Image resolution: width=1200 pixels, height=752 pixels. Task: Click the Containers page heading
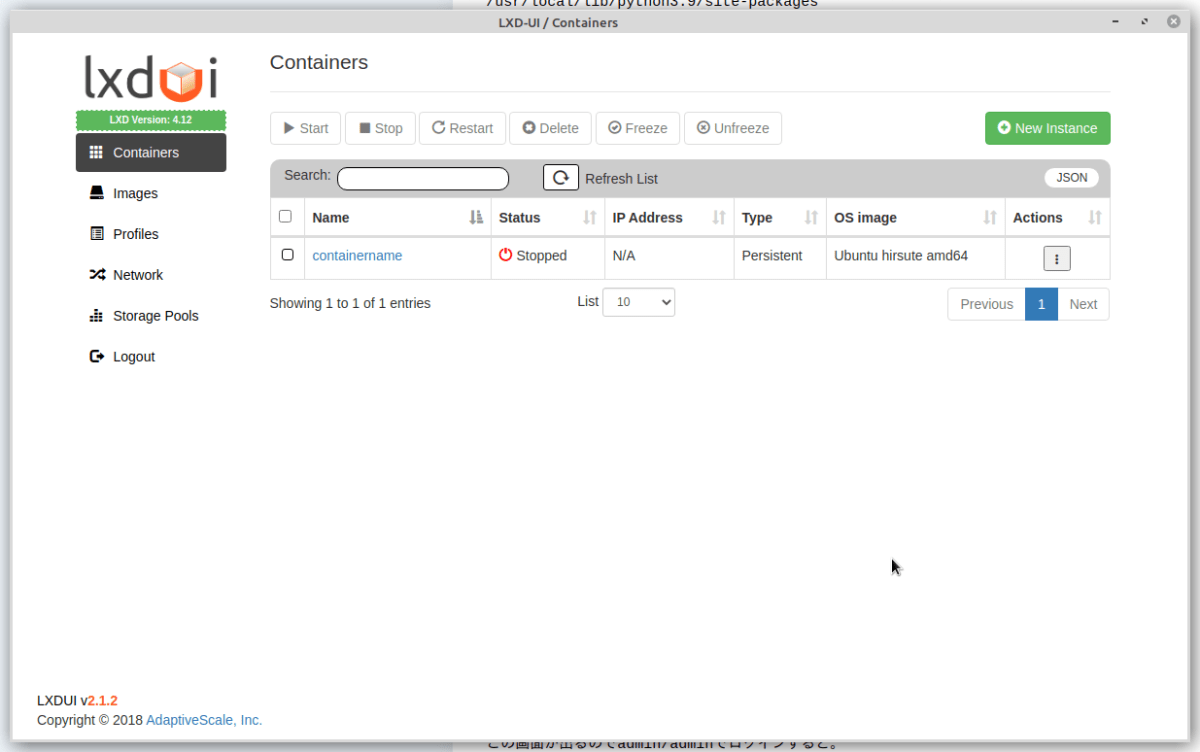point(319,62)
